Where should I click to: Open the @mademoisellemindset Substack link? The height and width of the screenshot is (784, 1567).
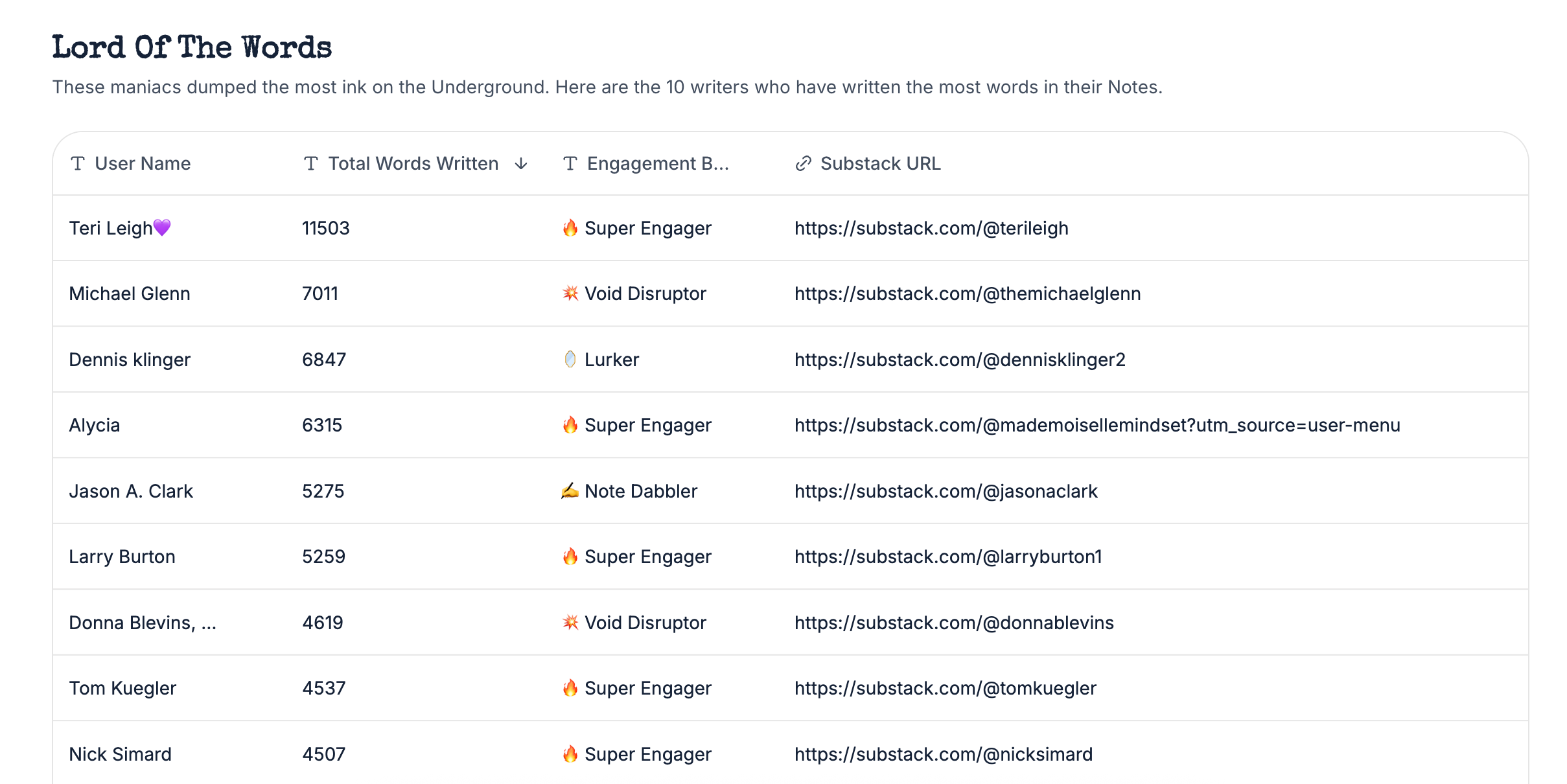click(x=1097, y=425)
